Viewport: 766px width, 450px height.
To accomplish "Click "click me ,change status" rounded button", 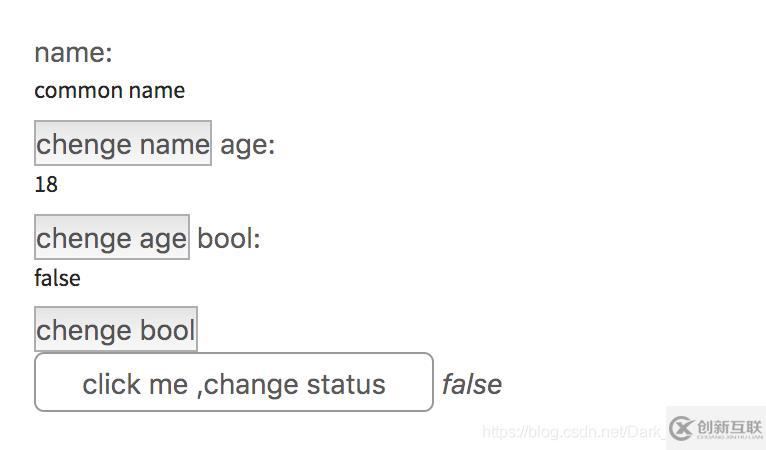I will point(234,382).
